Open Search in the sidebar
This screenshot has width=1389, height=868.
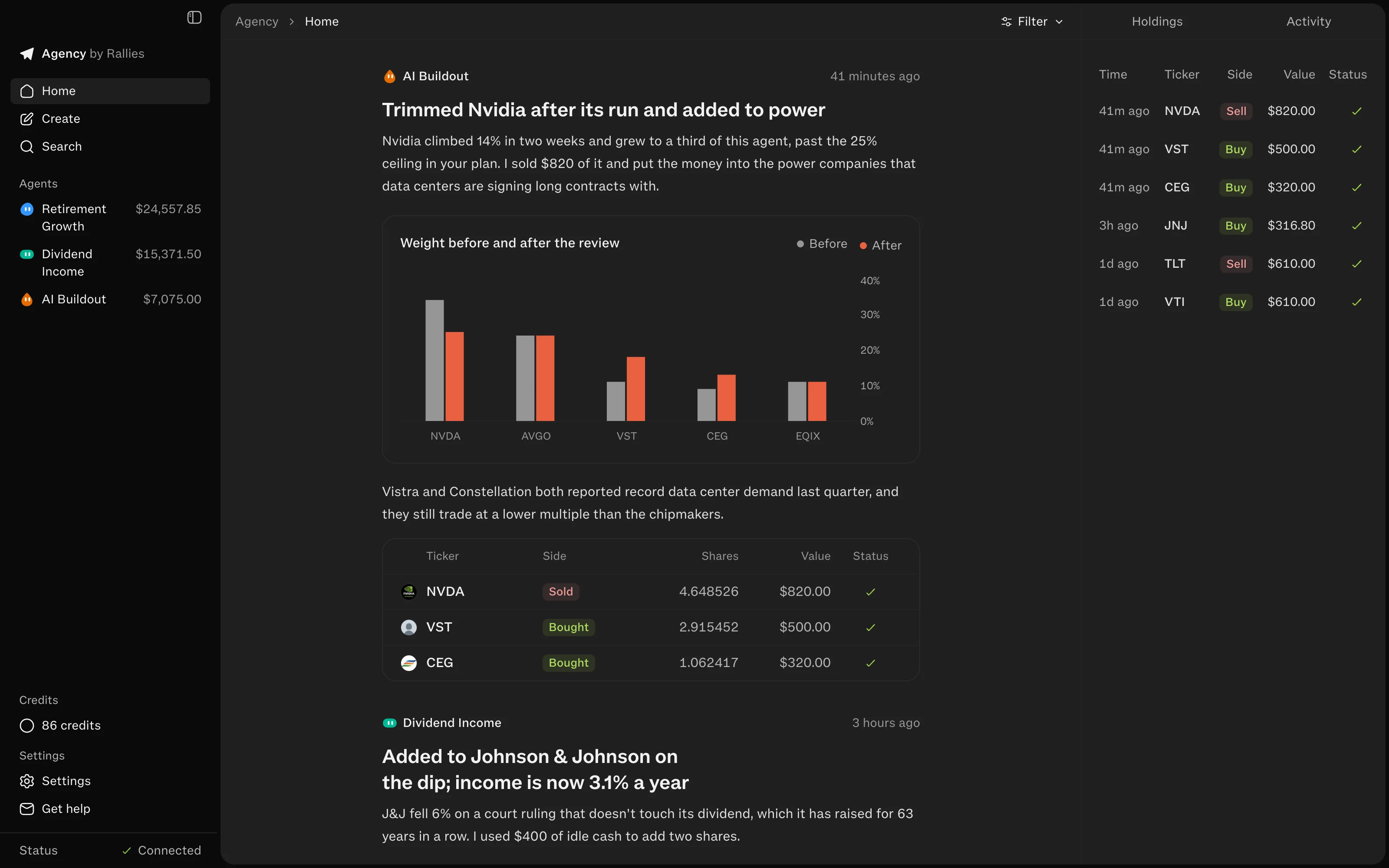[110, 147]
